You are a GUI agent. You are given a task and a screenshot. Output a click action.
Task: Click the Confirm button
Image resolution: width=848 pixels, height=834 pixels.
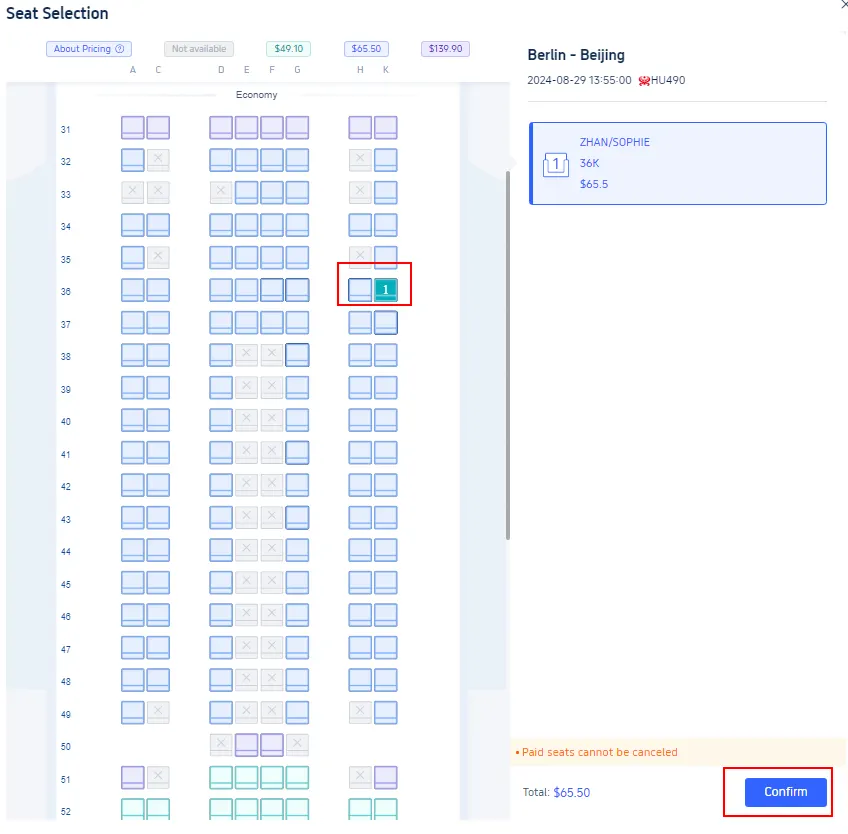tap(785, 792)
